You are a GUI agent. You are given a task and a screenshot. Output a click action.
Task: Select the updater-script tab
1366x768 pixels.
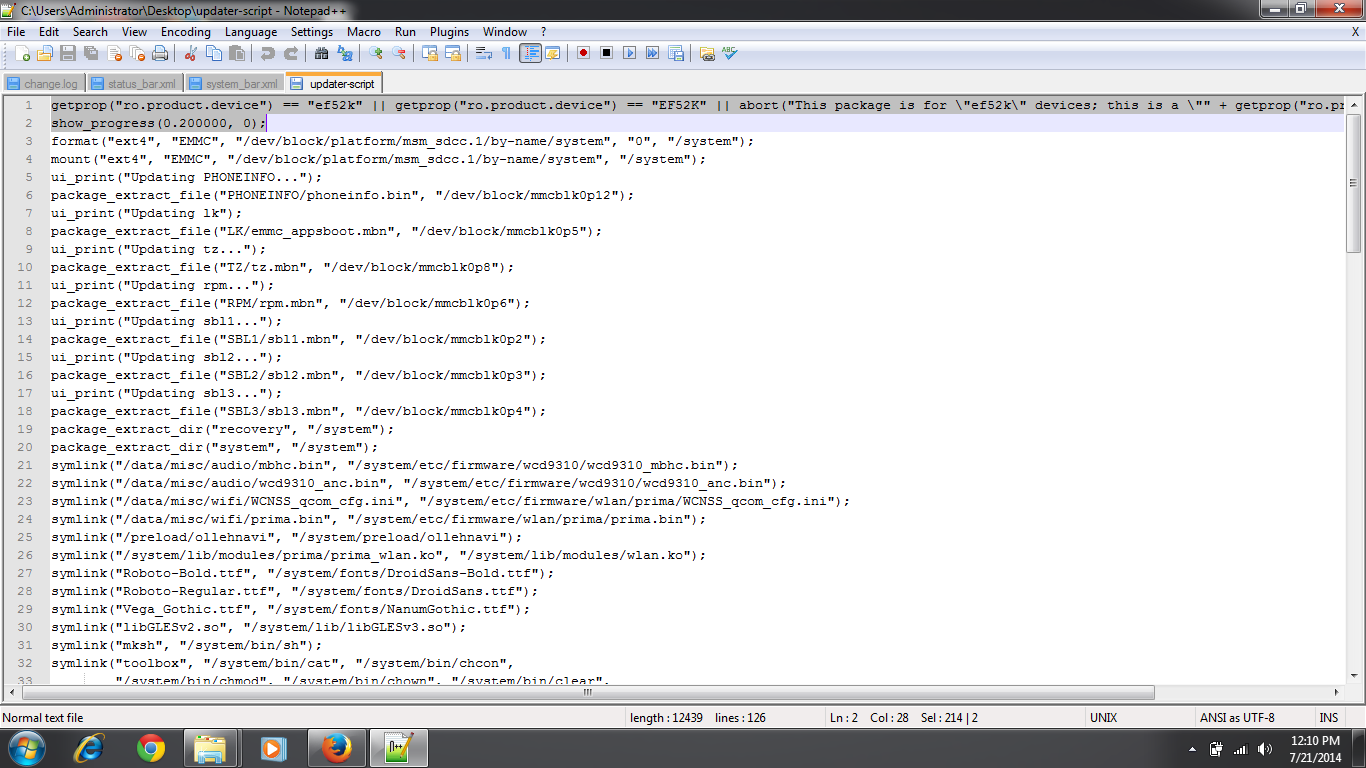335,83
